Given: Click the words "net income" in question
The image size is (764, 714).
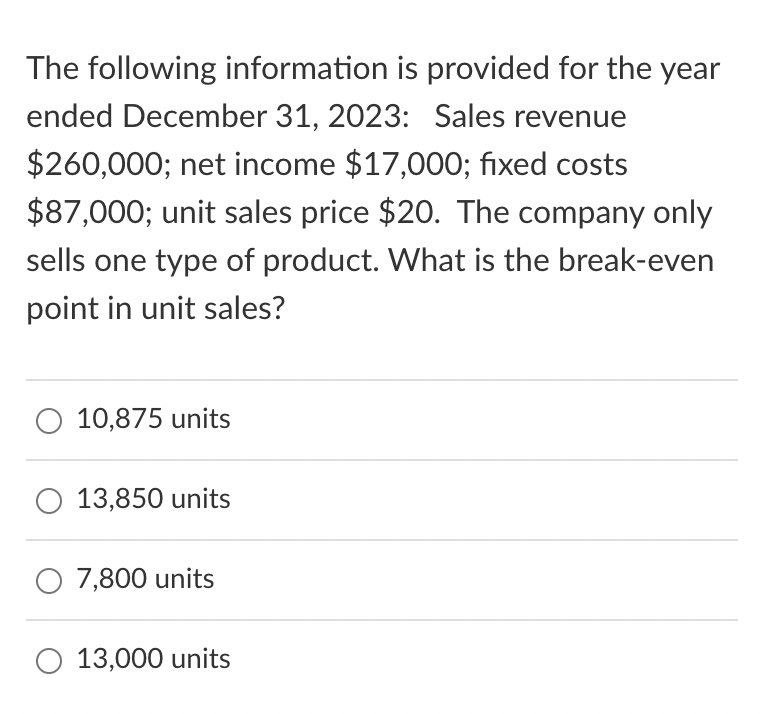Looking at the screenshot, I should pyautogui.click(x=258, y=164).
